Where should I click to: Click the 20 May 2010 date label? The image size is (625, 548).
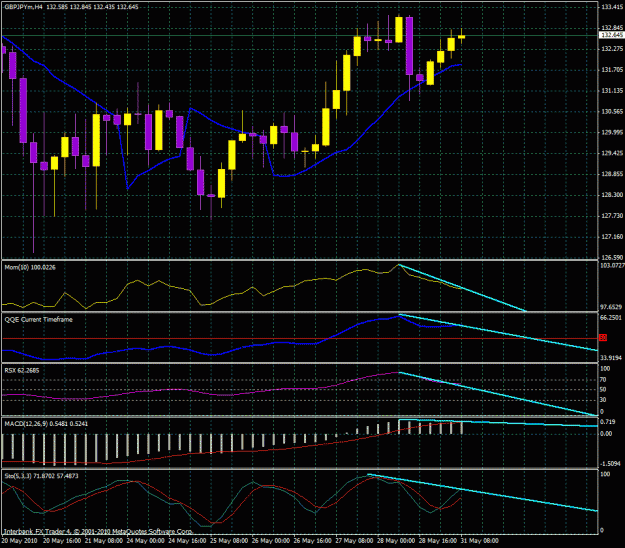click(x=20, y=541)
